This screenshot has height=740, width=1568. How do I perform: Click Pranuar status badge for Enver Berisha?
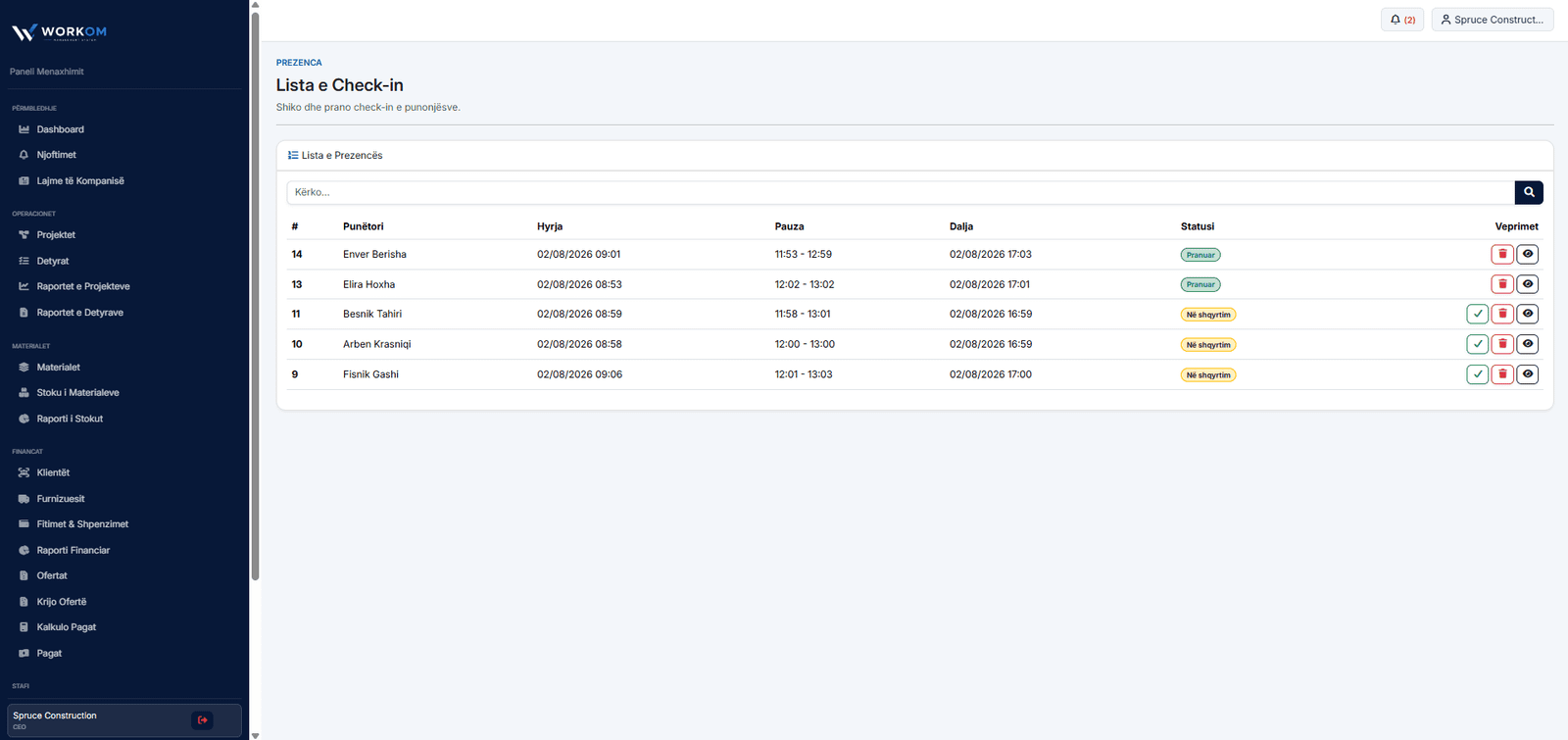point(1200,255)
